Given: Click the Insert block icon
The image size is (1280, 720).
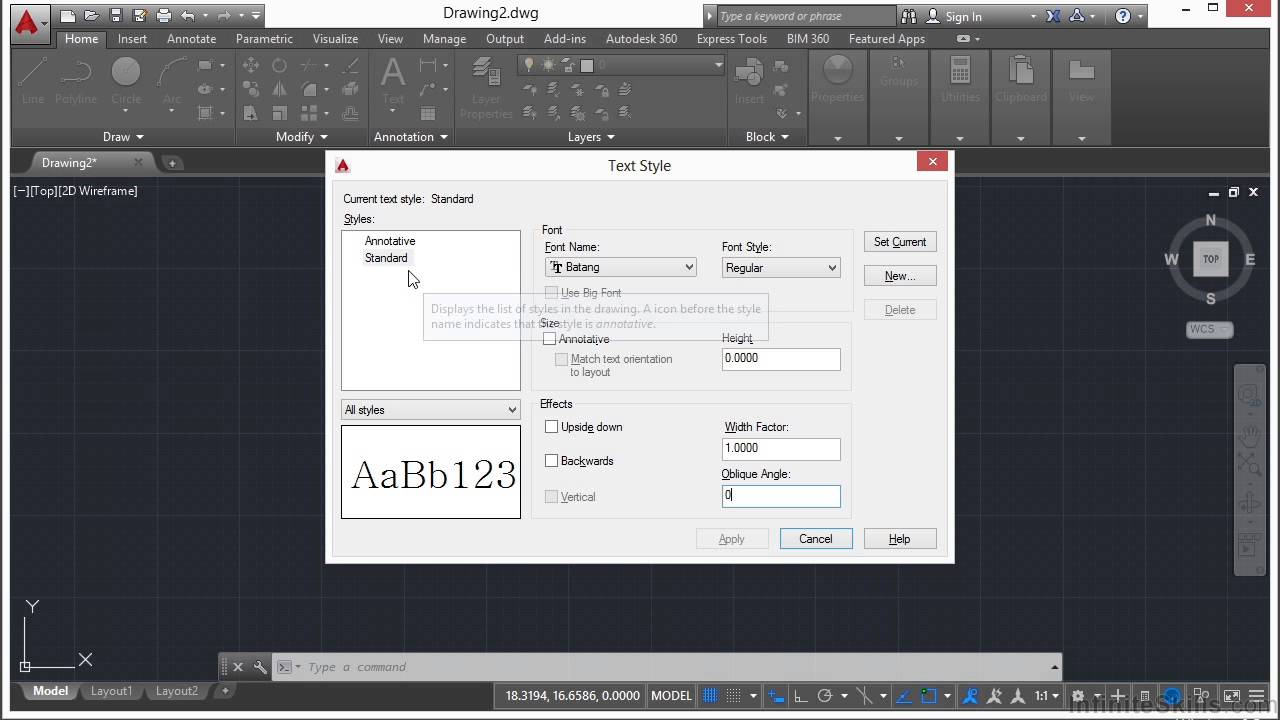Looking at the screenshot, I should [749, 80].
